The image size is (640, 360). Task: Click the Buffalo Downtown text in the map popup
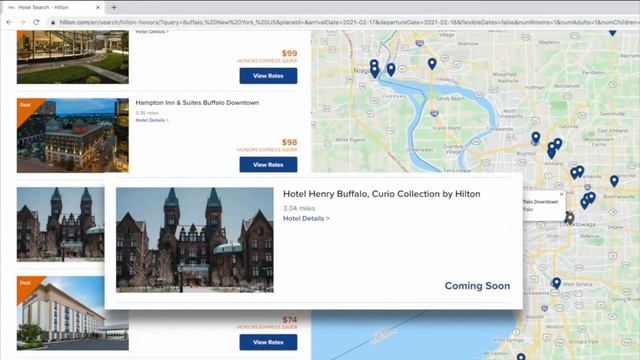(540, 202)
